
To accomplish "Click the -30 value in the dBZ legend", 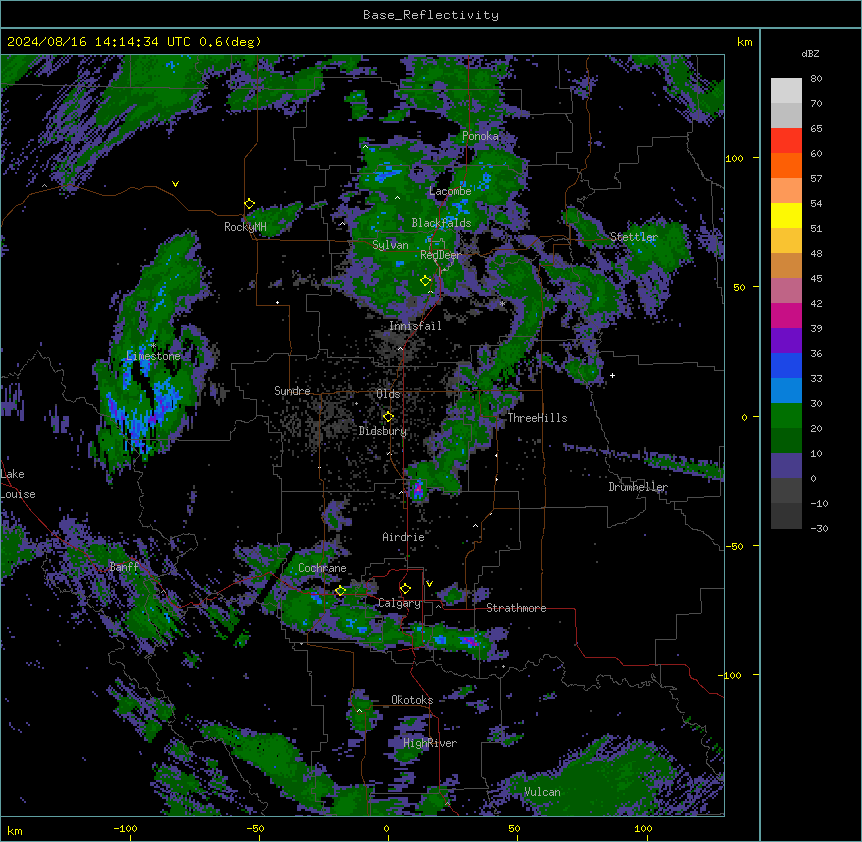I will pos(819,529).
